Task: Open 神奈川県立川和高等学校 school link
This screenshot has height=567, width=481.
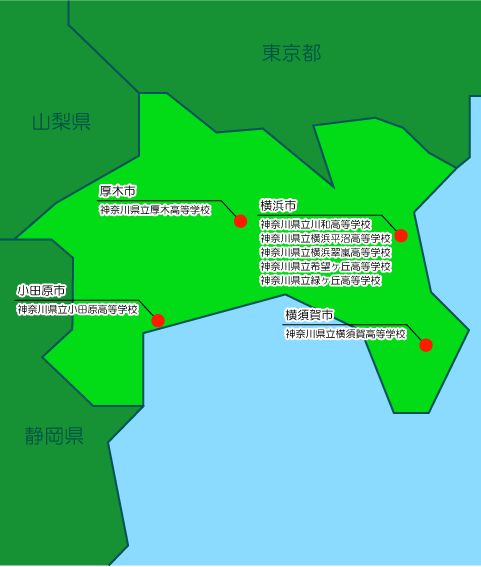Action: pyautogui.click(x=316, y=225)
